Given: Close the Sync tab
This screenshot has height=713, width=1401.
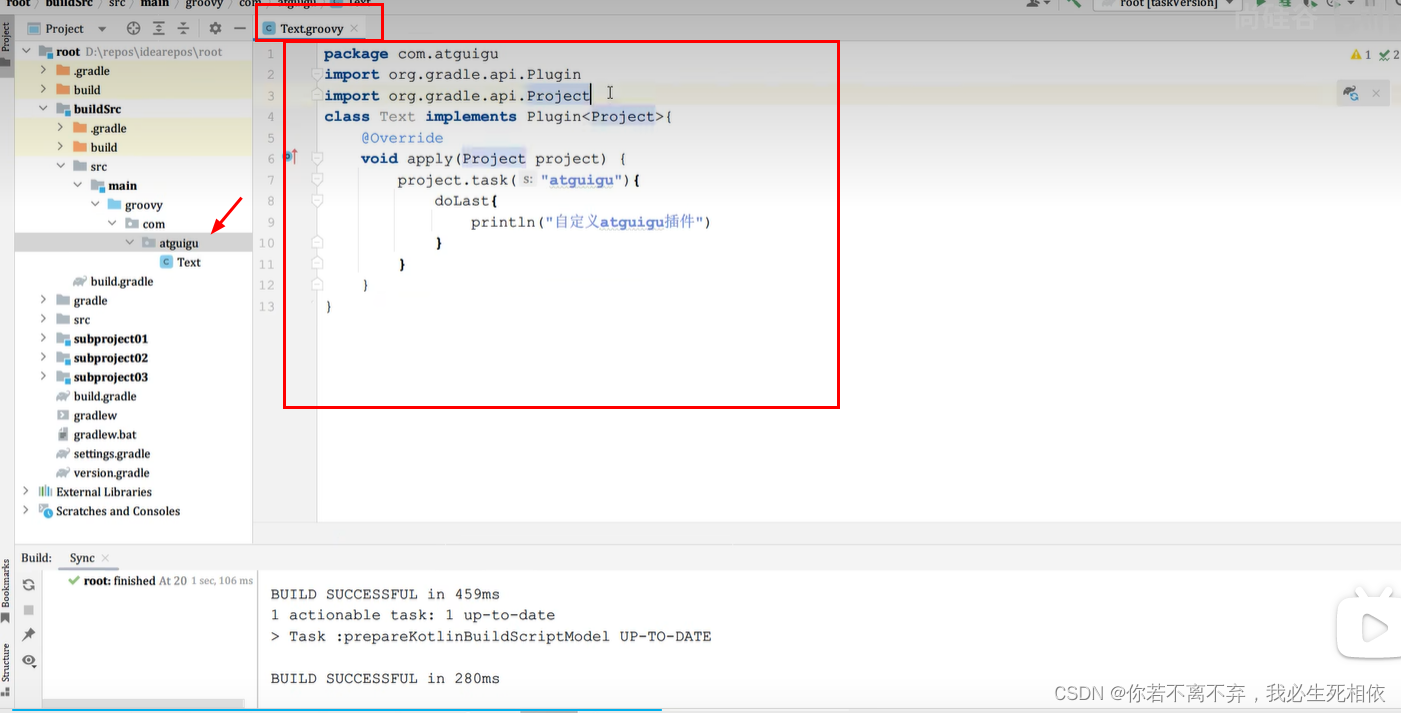Looking at the screenshot, I should [105, 559].
